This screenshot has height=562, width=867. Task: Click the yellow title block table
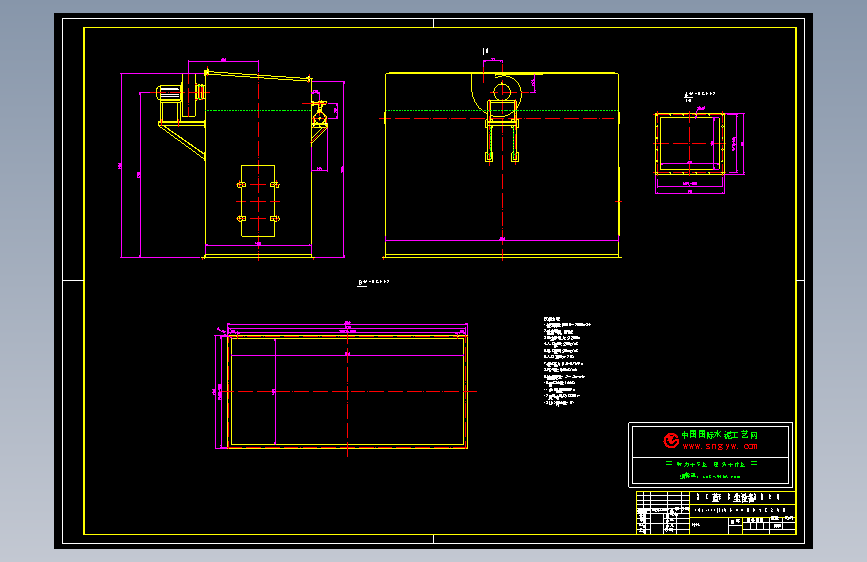(715, 513)
